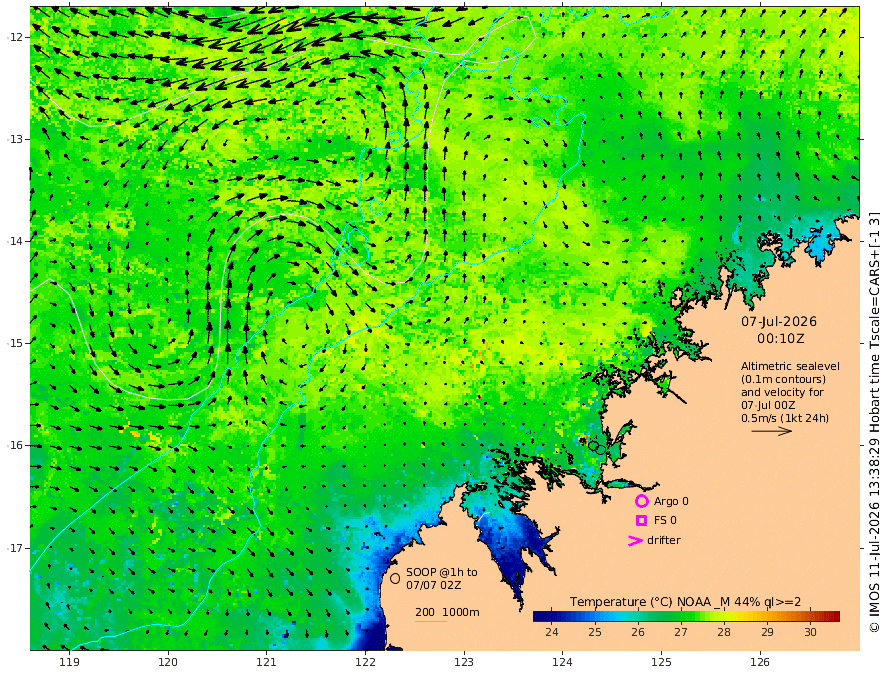Screen dimensions: 880x680
Task: Click the 'SOOP @1h to' legend text
Action: [x=442, y=572]
